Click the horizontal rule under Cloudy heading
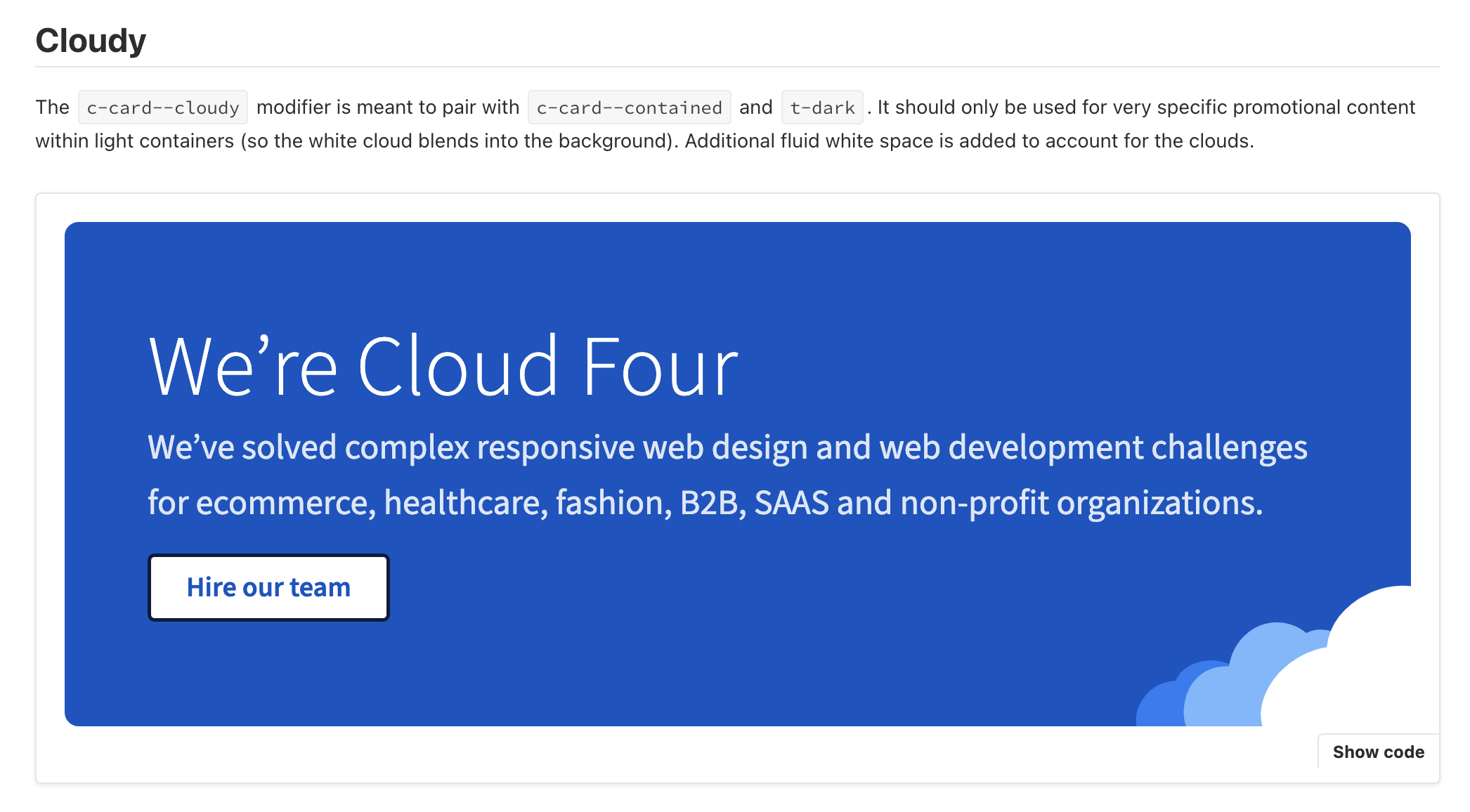The height and width of the screenshot is (812, 1470). click(x=738, y=67)
